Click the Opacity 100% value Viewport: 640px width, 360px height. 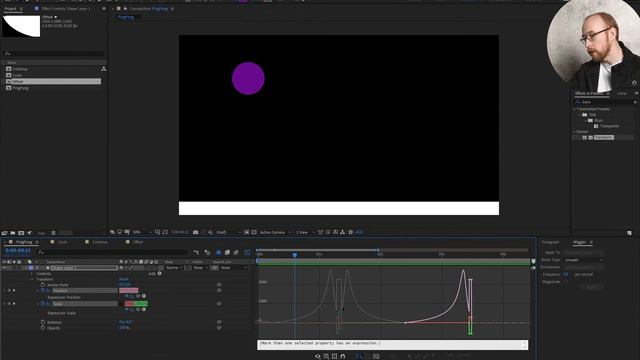124,328
